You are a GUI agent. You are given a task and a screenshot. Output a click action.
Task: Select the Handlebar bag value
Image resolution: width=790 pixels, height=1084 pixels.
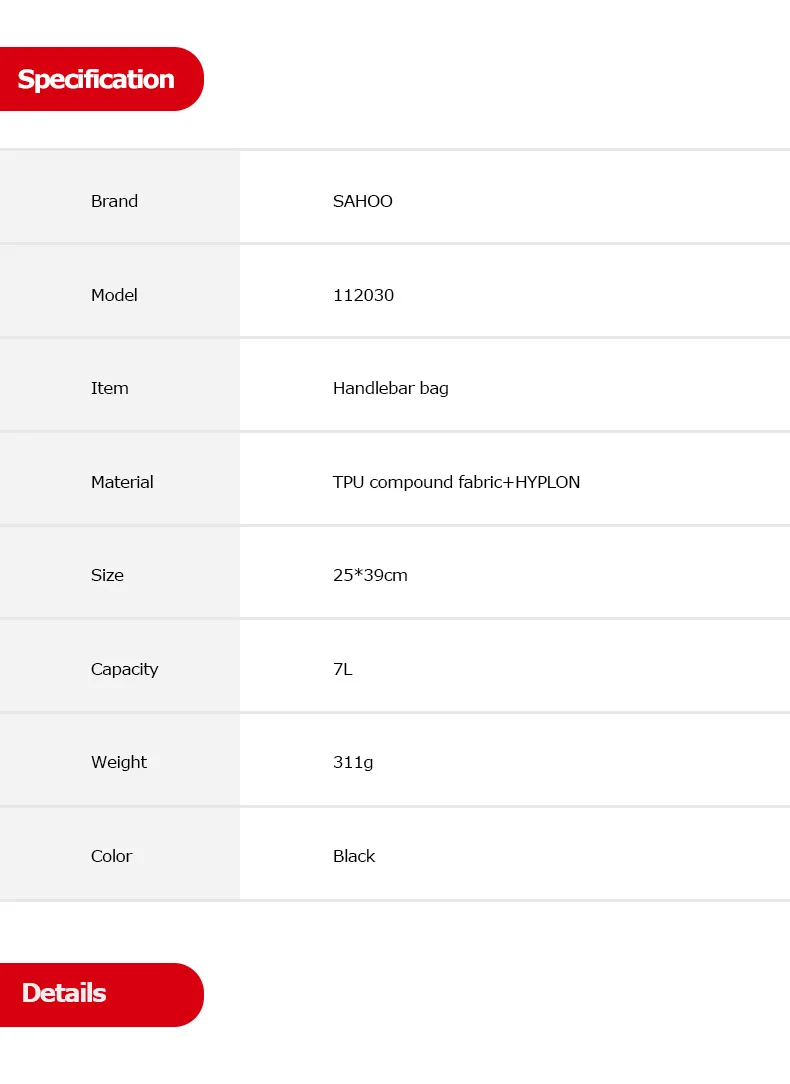(391, 389)
